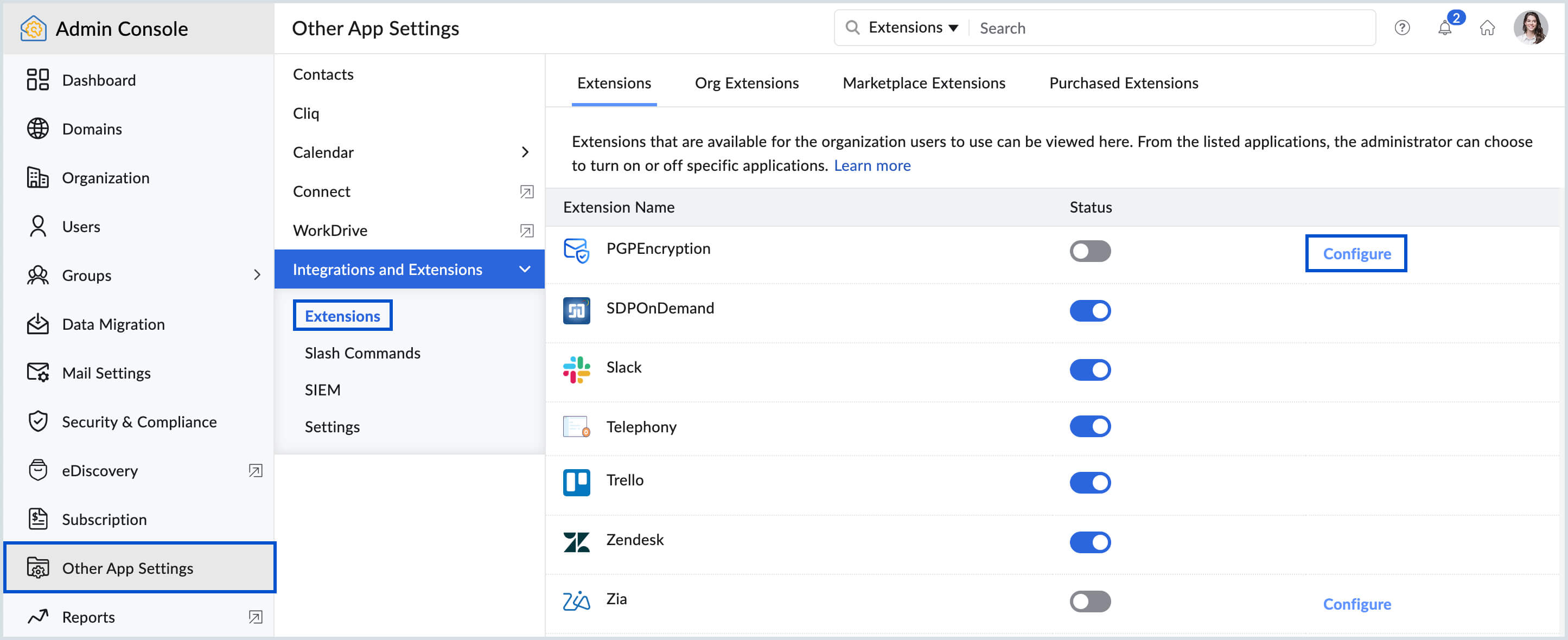
Task: Expand the Groups sidebar chevron
Action: coord(257,275)
